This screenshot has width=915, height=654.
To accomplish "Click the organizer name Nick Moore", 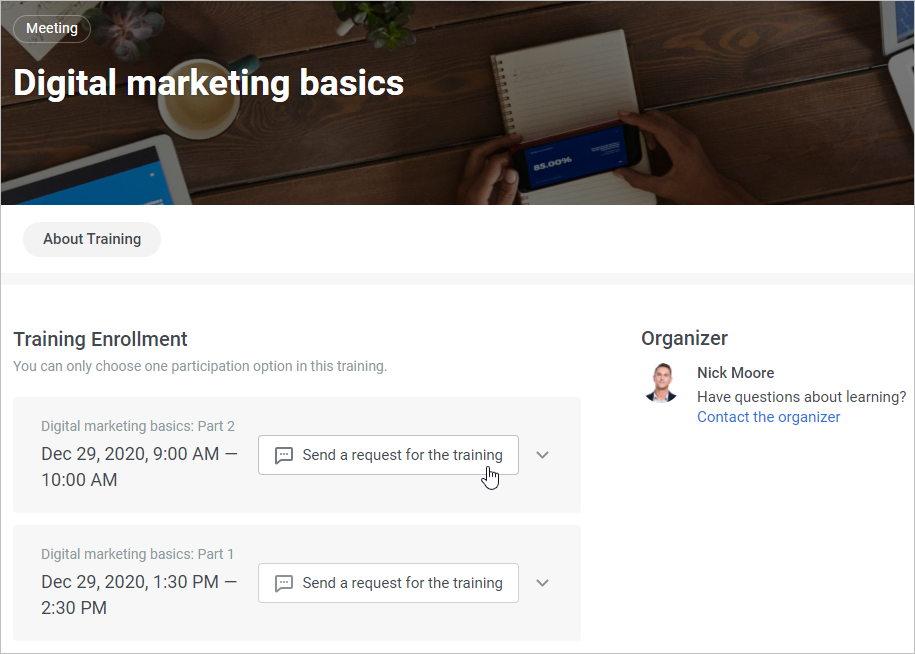I will (x=735, y=373).
